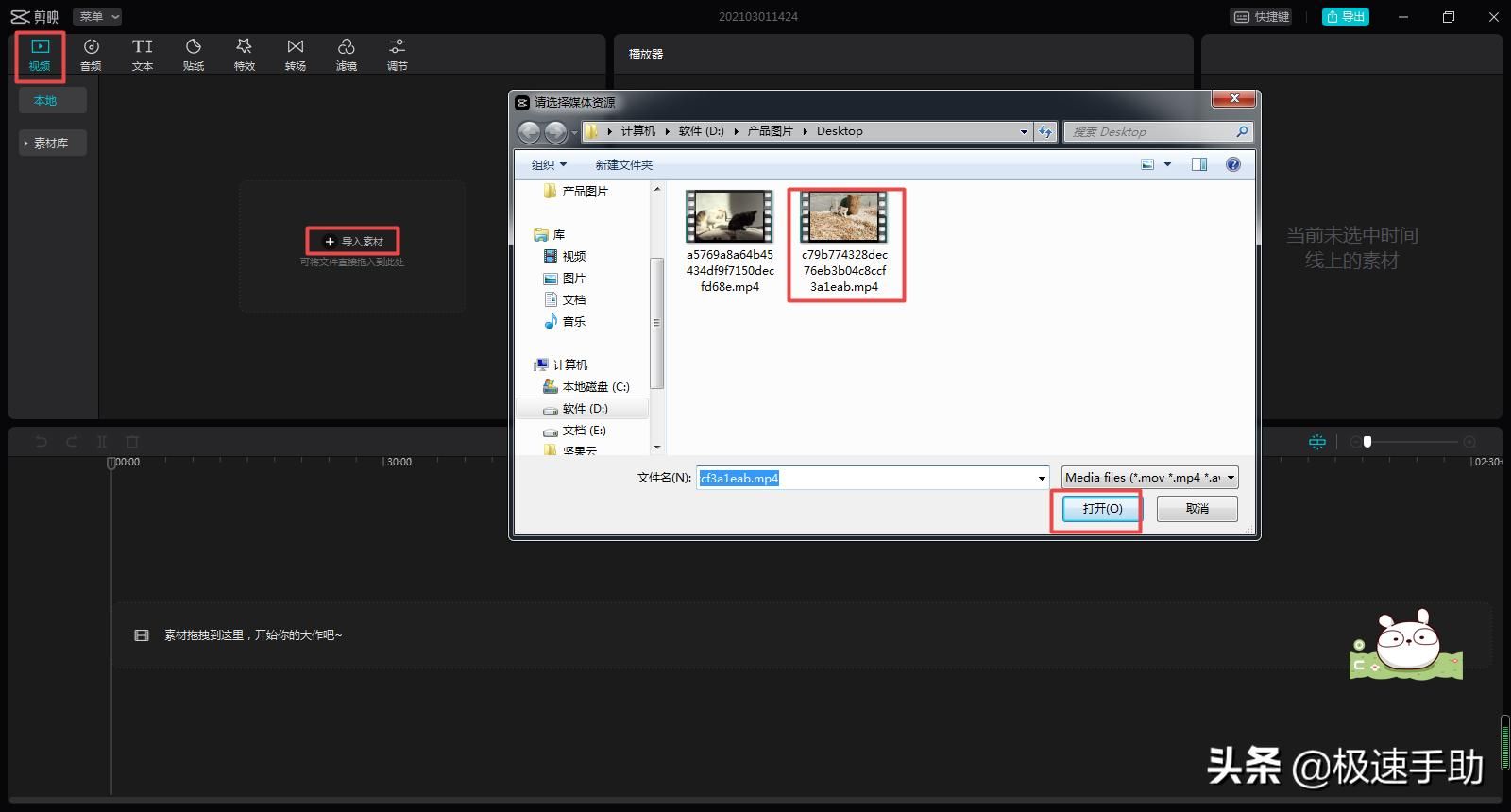The image size is (1511, 812).
Task: Select 音乐 library in navigation tree
Action: [566, 321]
